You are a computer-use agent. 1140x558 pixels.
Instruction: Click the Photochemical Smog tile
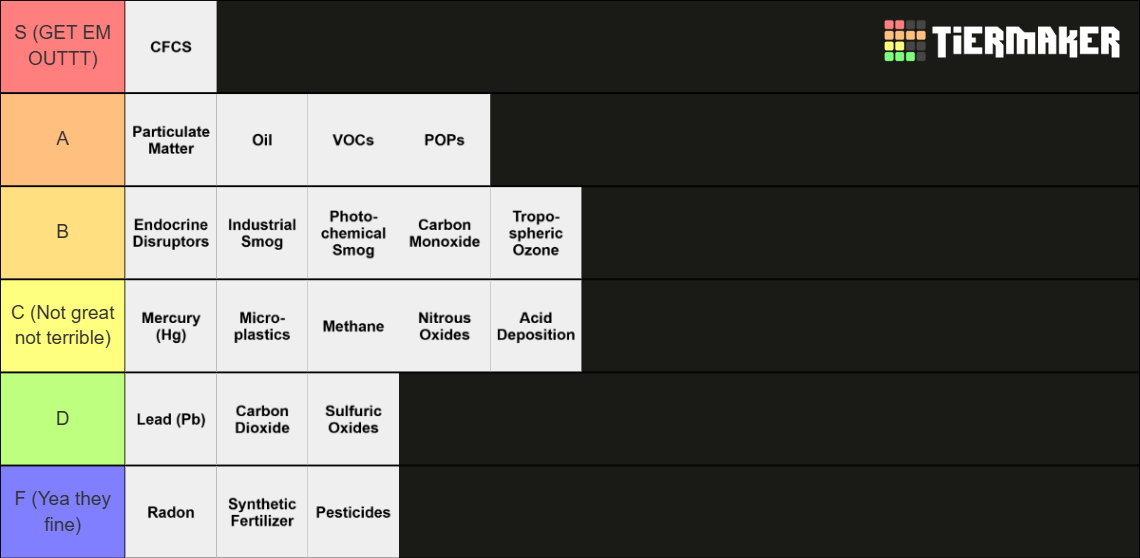[353, 233]
